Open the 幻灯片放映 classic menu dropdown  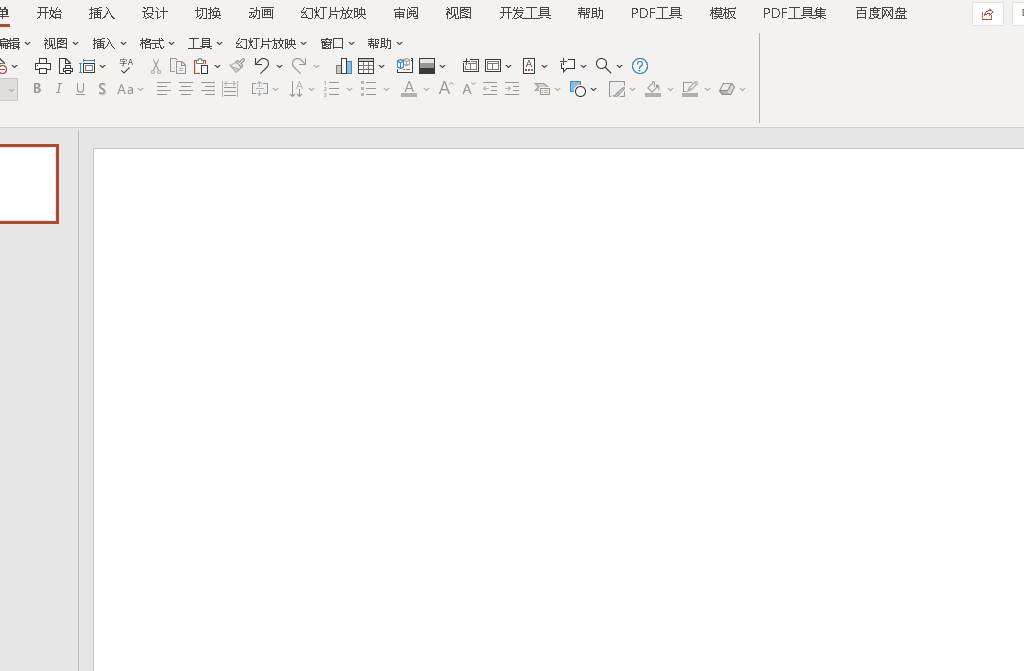pyautogui.click(x=271, y=43)
